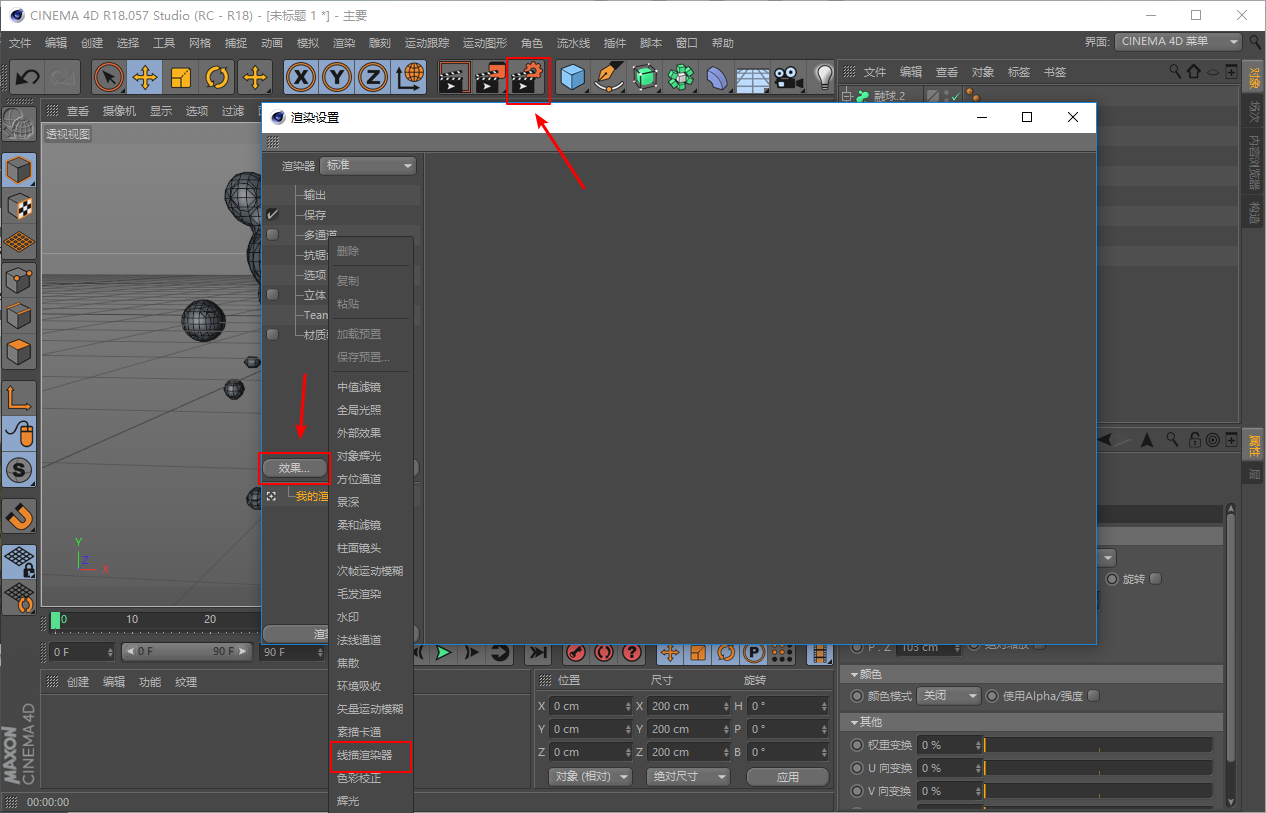This screenshot has width=1266, height=813.
Task: Click the blue bend deformer icon
Action: pos(717,77)
